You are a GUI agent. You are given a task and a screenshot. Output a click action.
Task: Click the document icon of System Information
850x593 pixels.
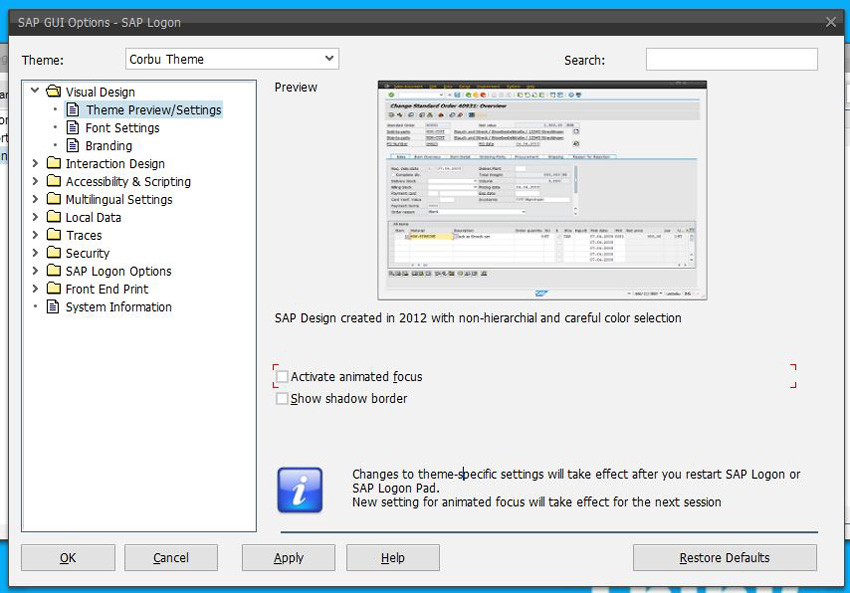[x=53, y=307]
